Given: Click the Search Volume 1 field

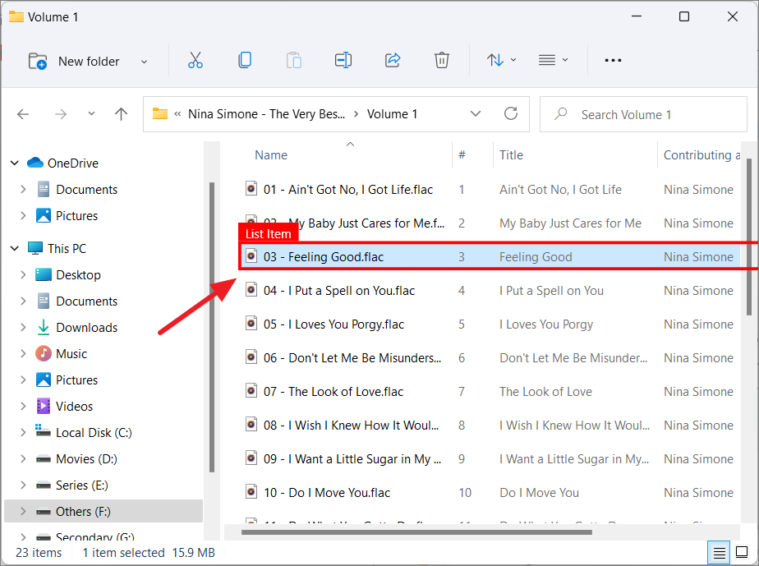Looking at the screenshot, I should pos(643,114).
